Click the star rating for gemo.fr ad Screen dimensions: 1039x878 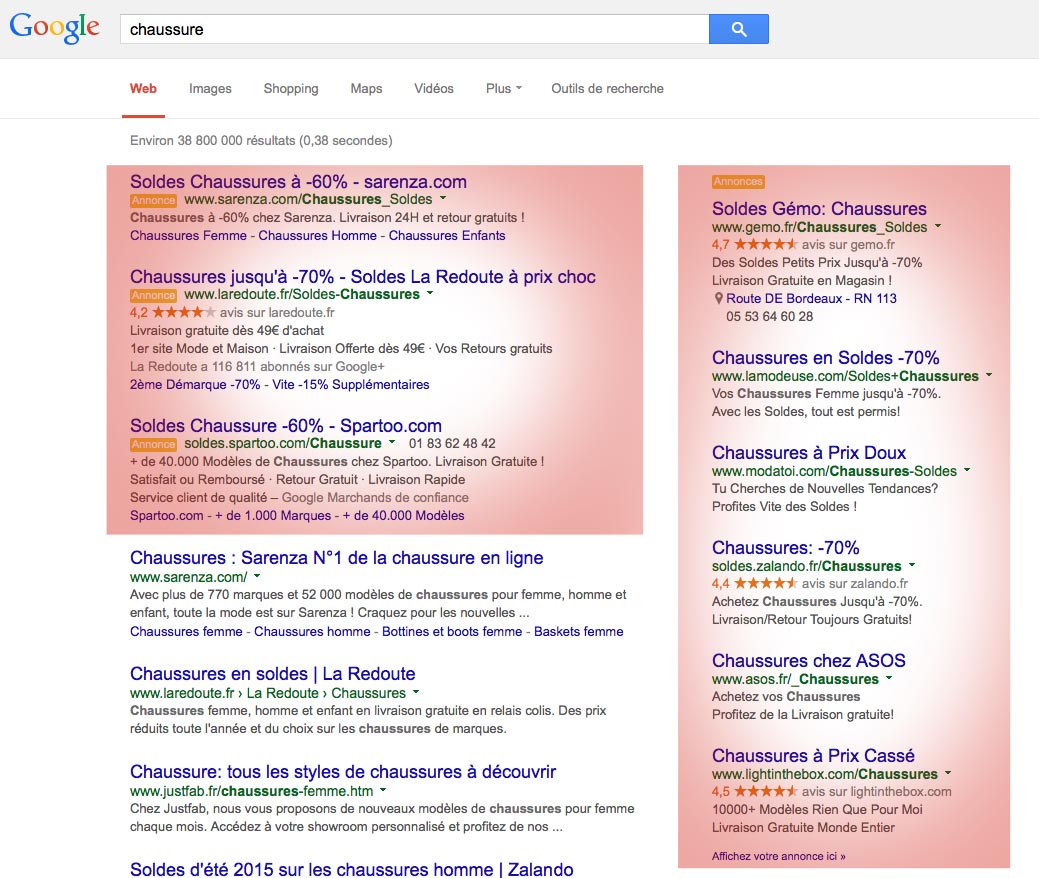pyautogui.click(x=765, y=245)
